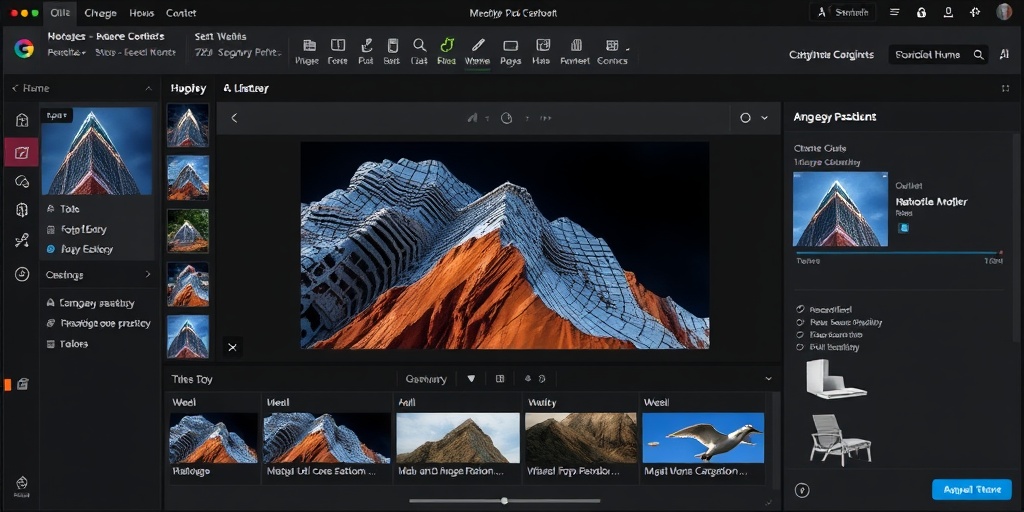Collapse the Hame panel with up chevron
1024x512 pixels.
coord(148,88)
